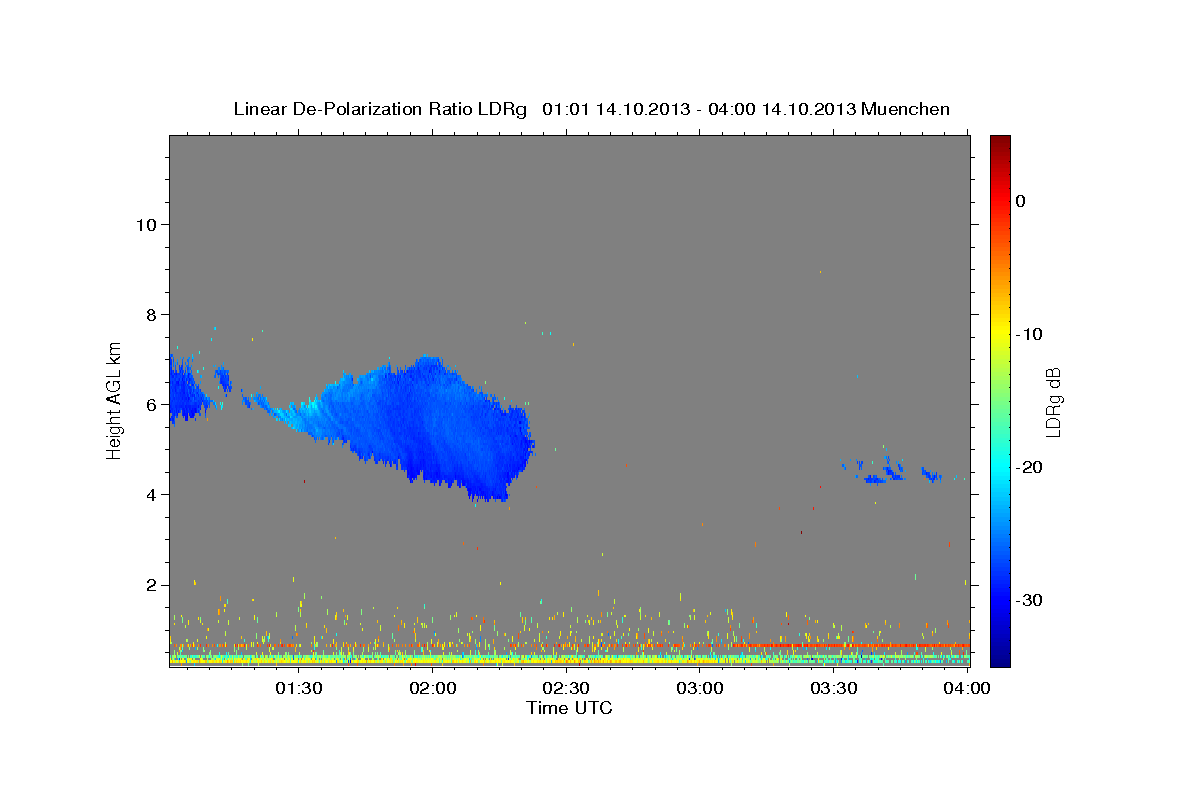Screen dimensions: 1200x800
Task: Click the colorbar value 0
Action: click(x=1020, y=201)
